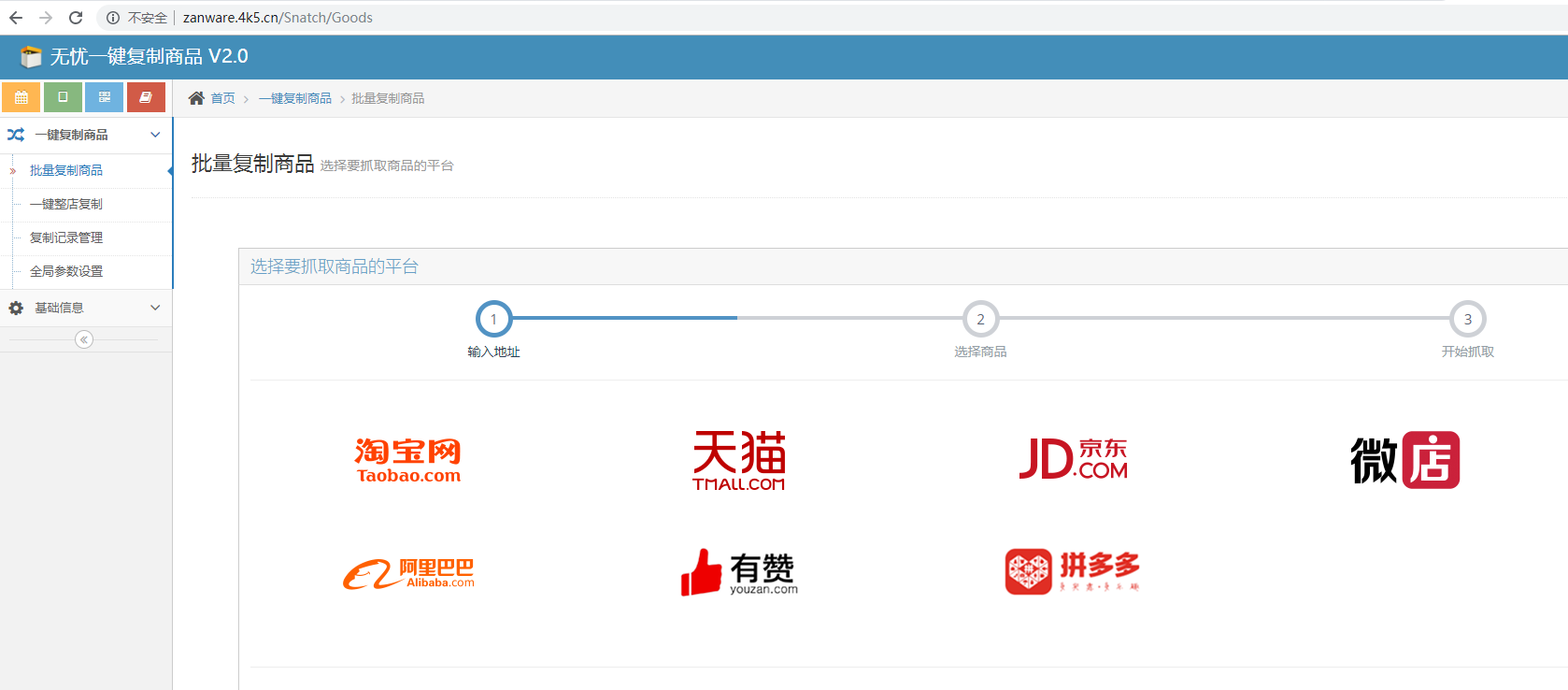The width and height of the screenshot is (1568, 690).
Task: Click the 首页 breadcrumb link
Action: 222,98
